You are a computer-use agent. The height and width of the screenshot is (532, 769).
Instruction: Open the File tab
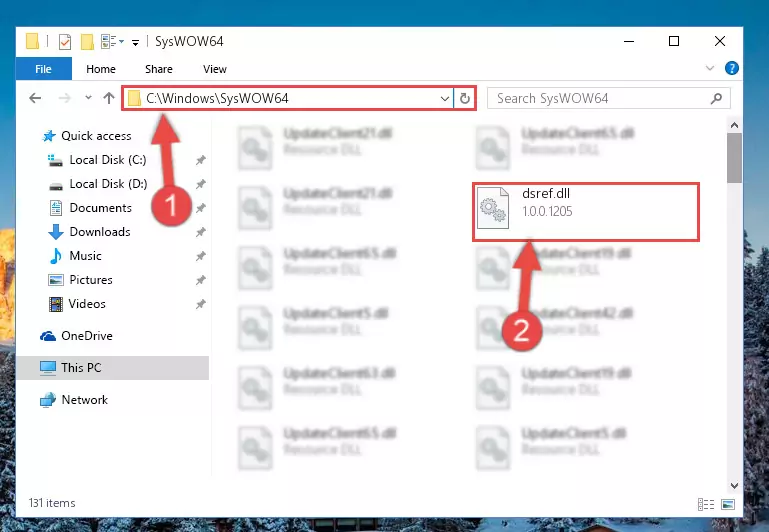tap(43, 69)
